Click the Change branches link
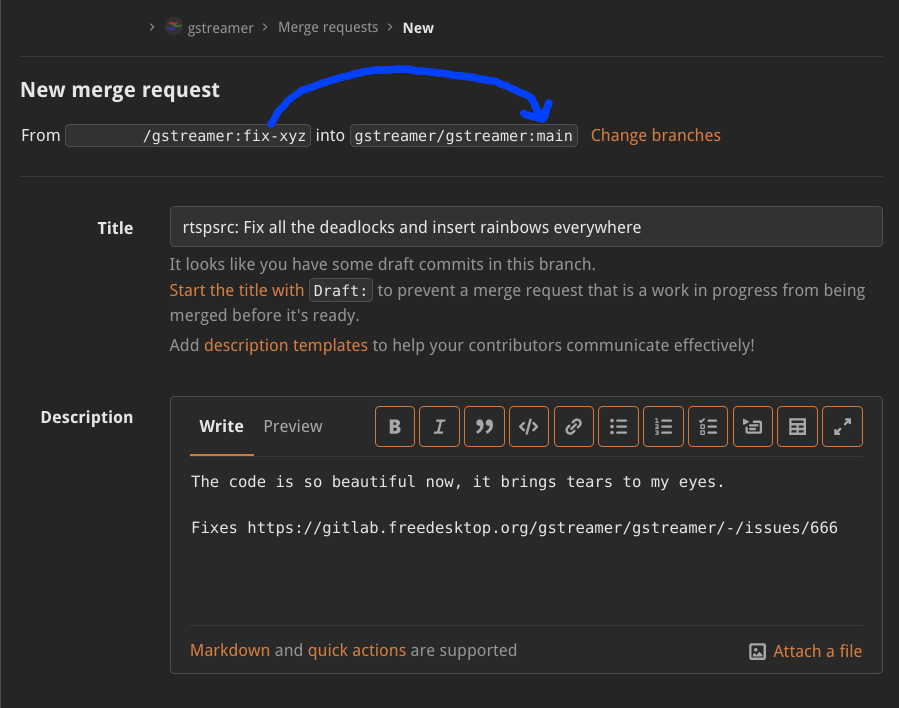Viewport: 899px width, 708px height. coord(655,135)
